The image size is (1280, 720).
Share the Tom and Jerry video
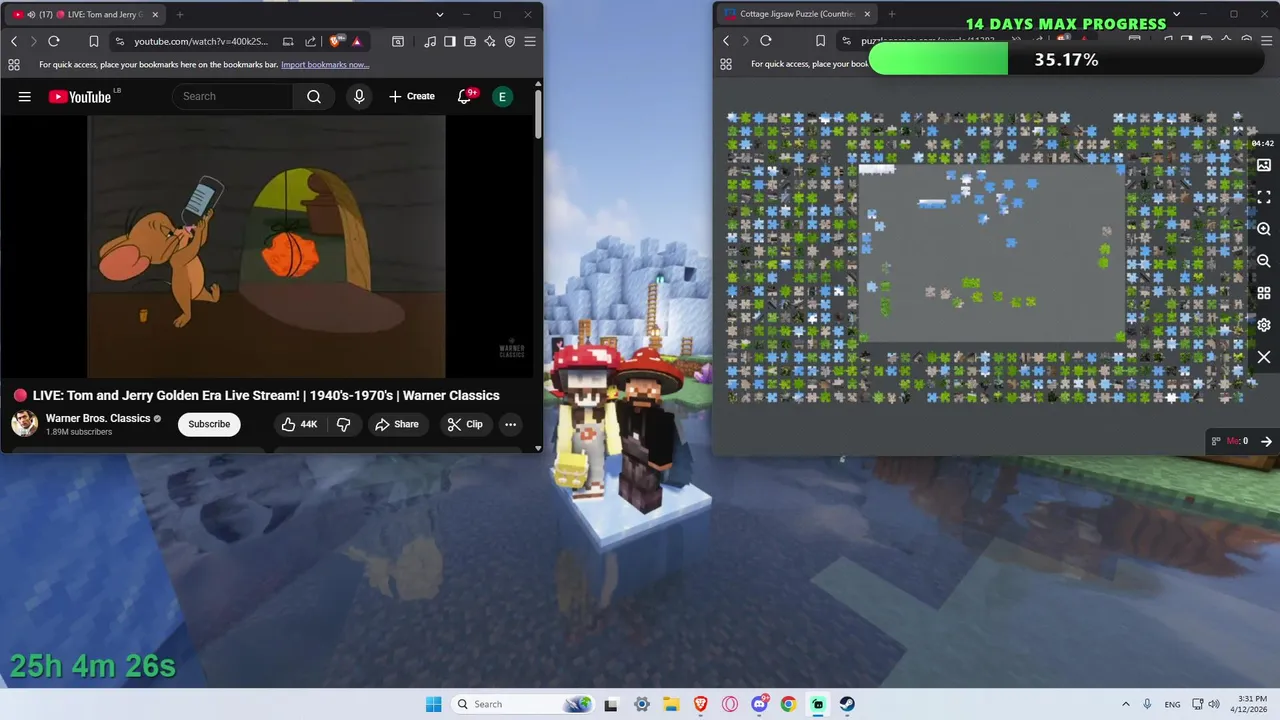point(397,424)
